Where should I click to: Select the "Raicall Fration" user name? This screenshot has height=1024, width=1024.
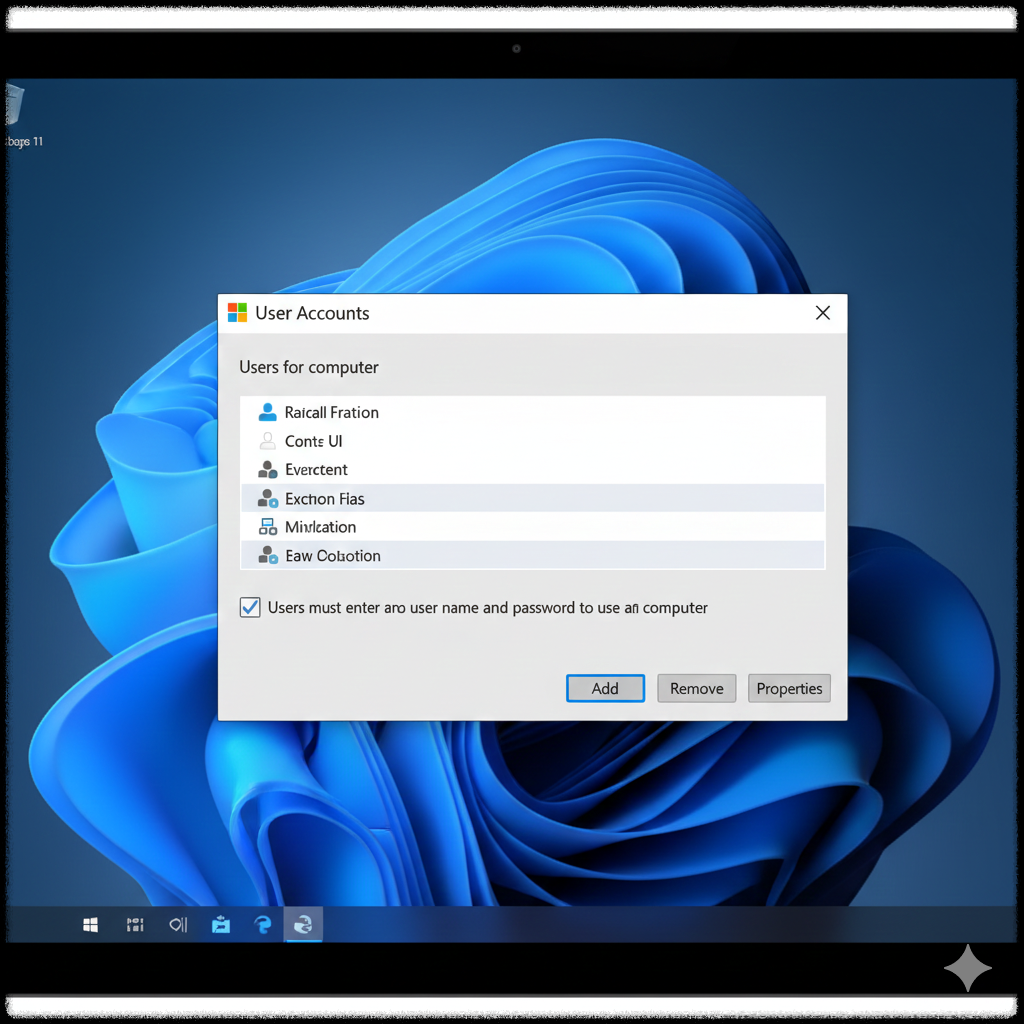tap(332, 413)
